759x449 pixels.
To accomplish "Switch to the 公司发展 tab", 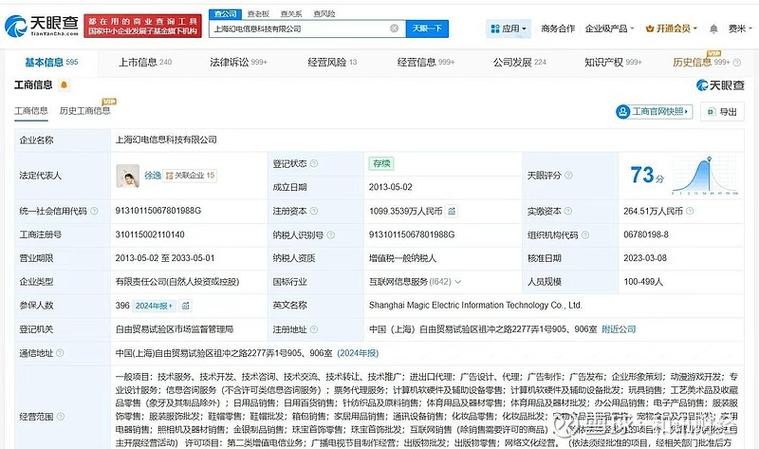I will coord(519,62).
